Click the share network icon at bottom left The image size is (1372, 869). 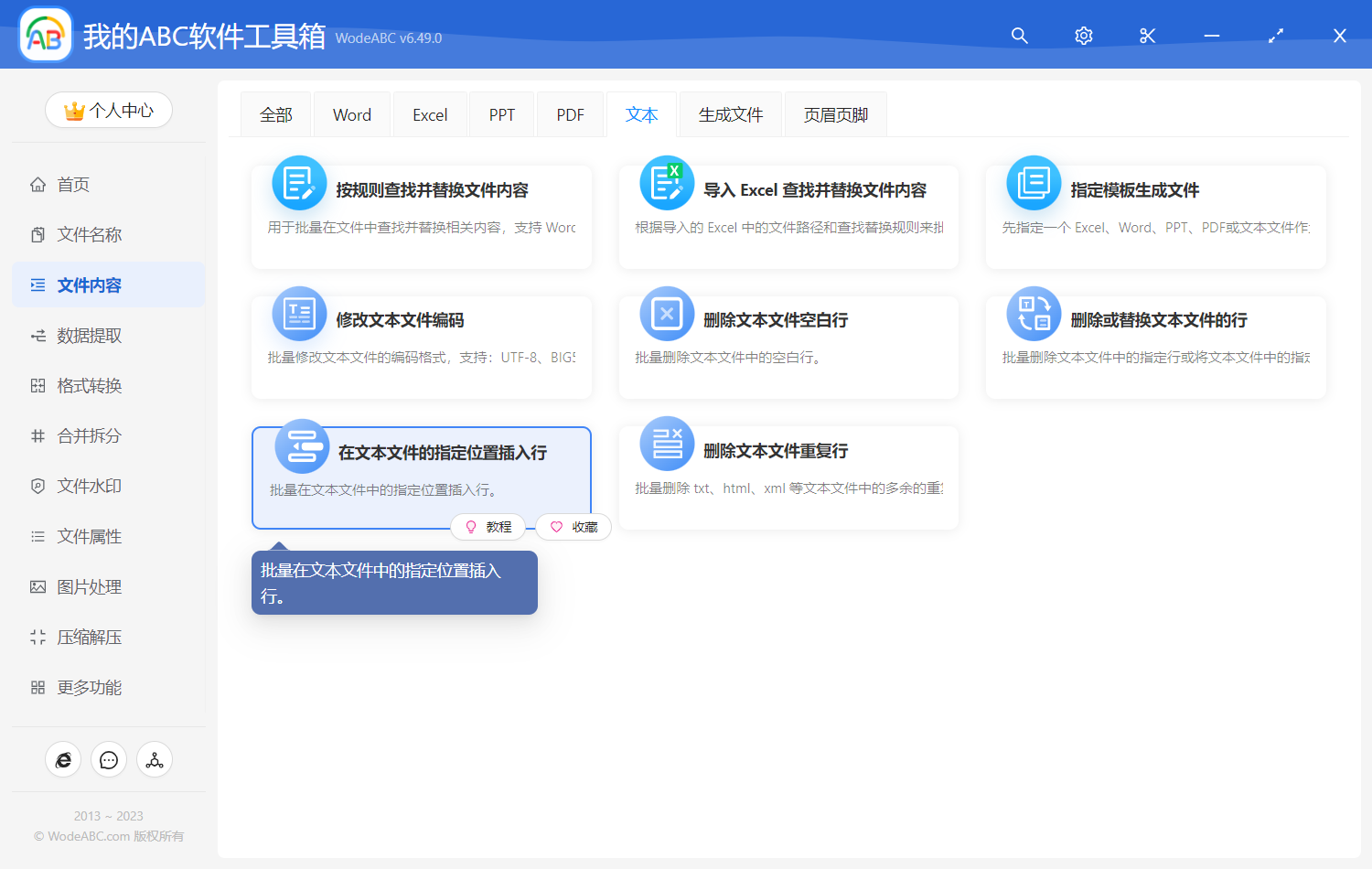pos(154,759)
